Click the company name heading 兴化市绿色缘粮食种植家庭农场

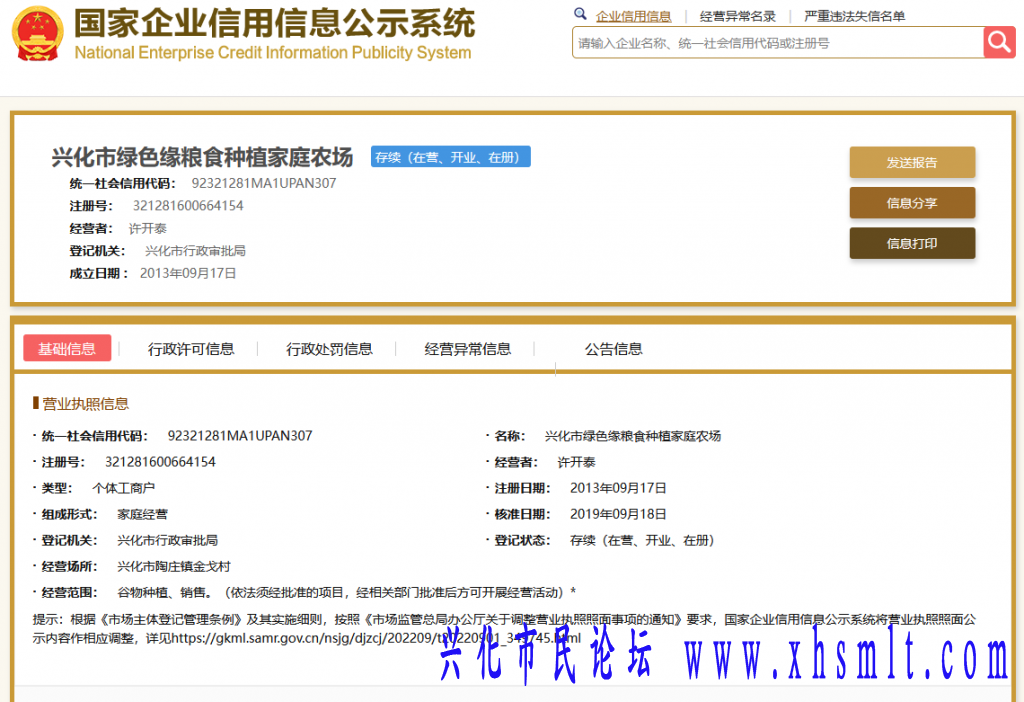pyautogui.click(x=202, y=157)
